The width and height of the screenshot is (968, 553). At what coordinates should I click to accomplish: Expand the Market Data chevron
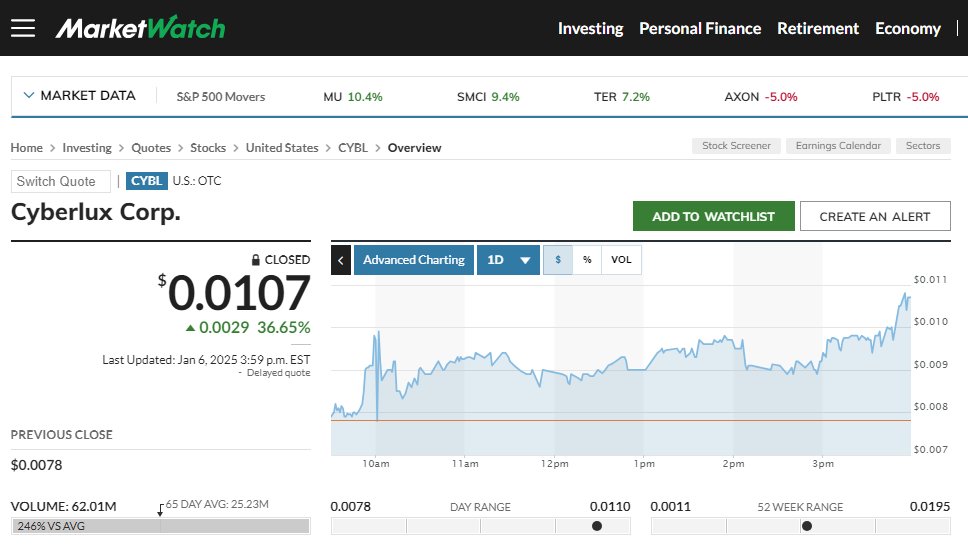coord(28,96)
